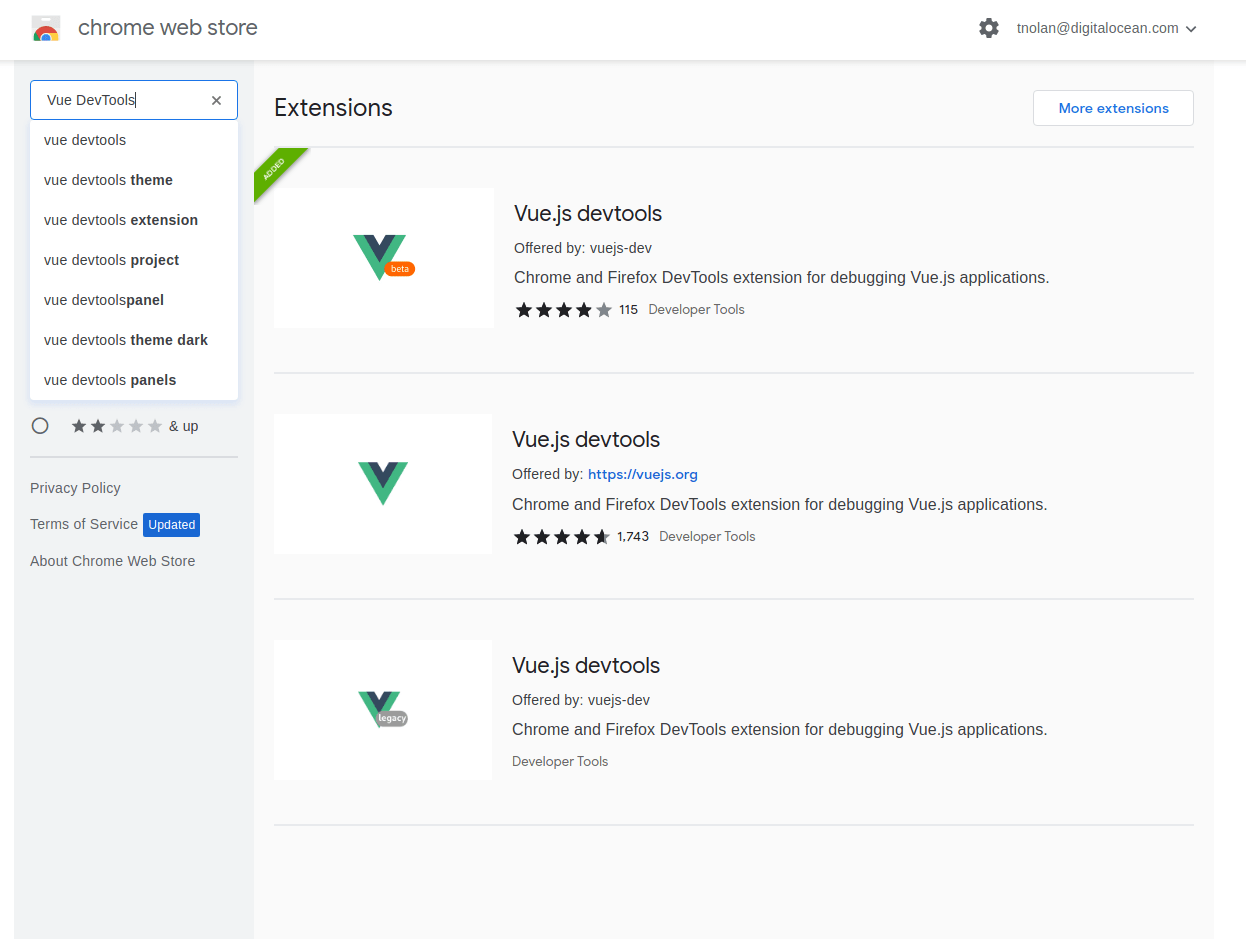Select the 'vue devtools theme' suggestion

pos(107,180)
